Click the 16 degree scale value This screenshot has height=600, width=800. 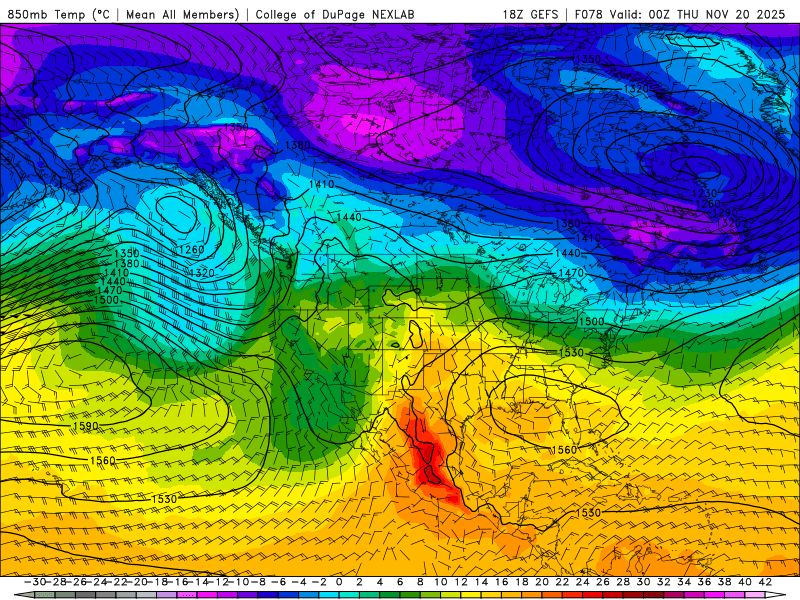coord(502,582)
